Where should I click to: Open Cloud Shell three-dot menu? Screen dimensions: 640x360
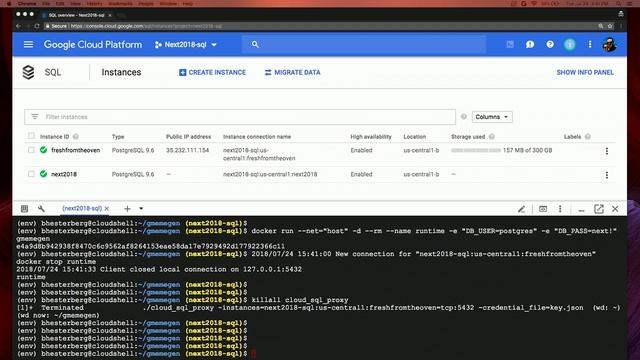pos(560,209)
